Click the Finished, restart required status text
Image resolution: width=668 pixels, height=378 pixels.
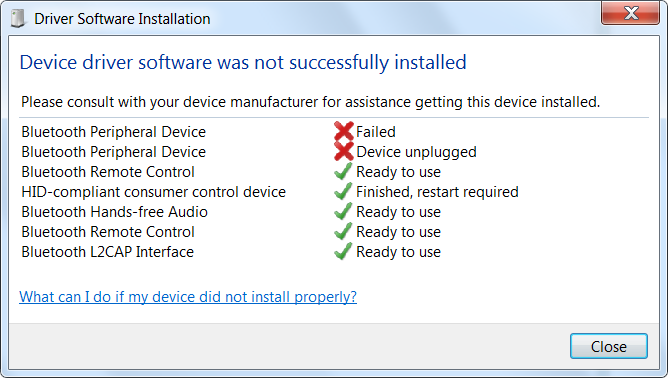437,192
